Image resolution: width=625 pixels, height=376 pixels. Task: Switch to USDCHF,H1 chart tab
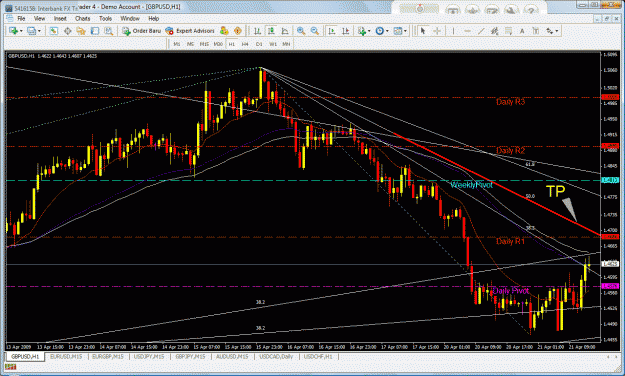click(x=318, y=356)
